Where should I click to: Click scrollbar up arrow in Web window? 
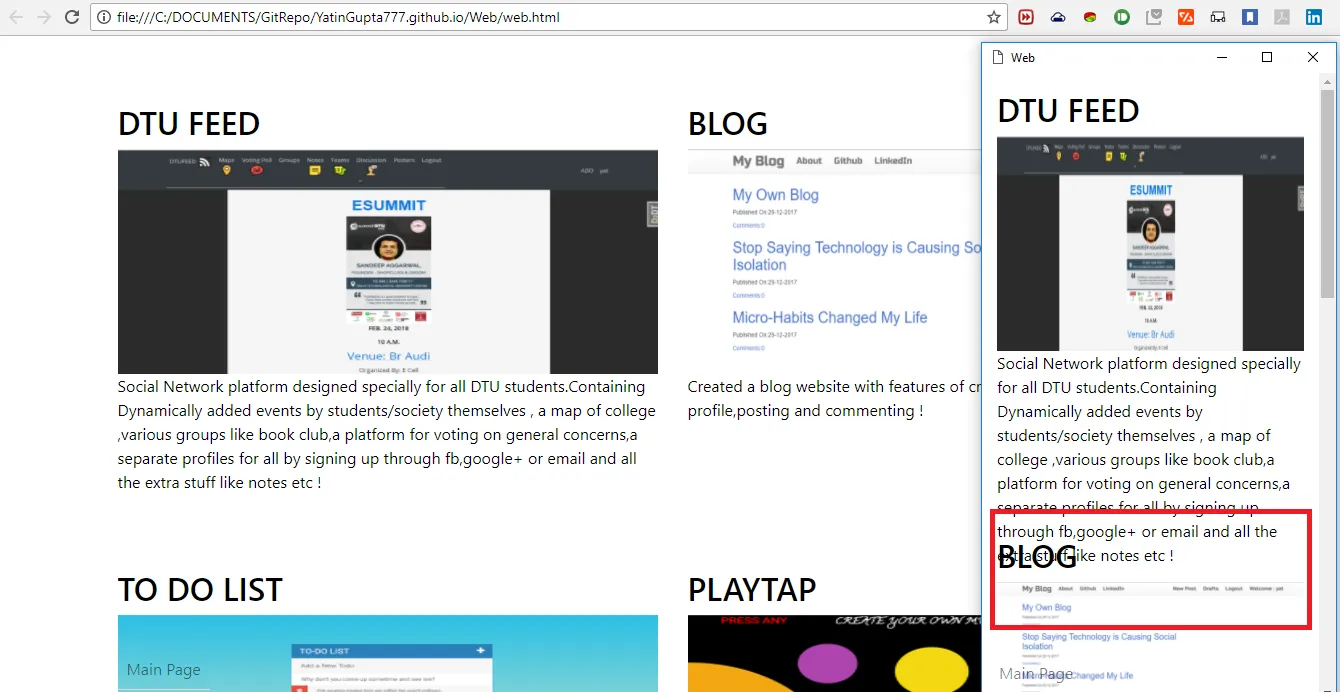click(1328, 81)
